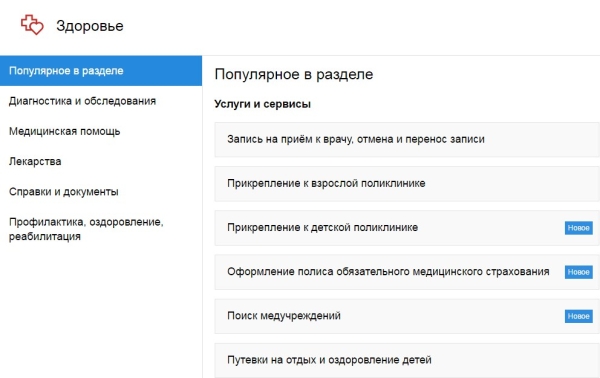
Task: Open Запись на приём к врачу service
Action: point(407,140)
